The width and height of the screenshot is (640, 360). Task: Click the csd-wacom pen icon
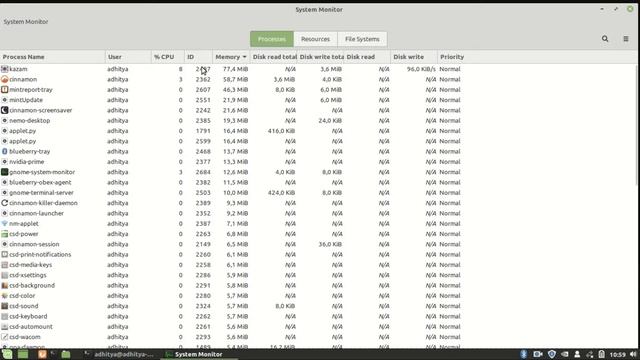(x=4, y=337)
